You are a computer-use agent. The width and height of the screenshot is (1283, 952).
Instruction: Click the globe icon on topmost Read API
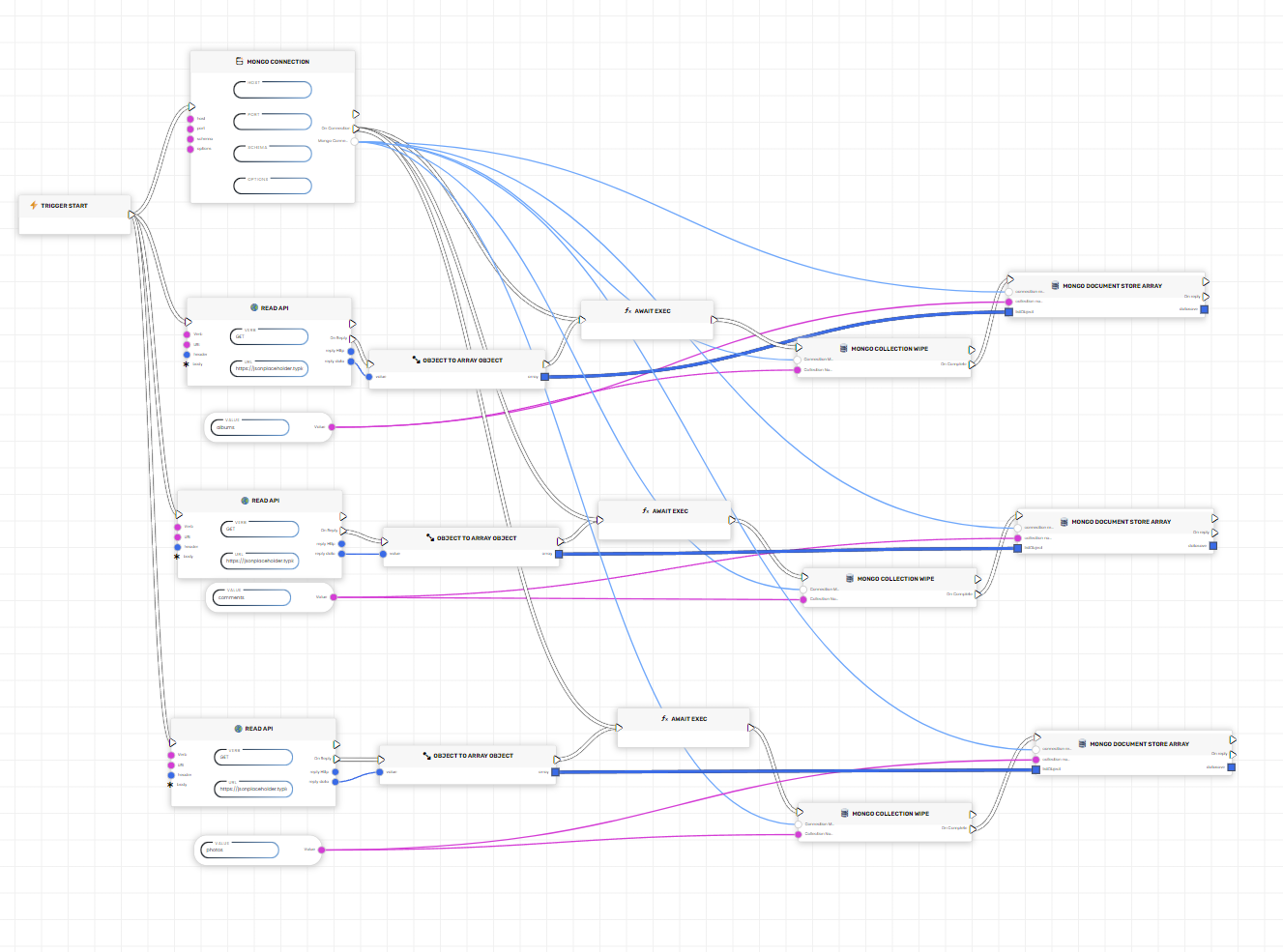[x=254, y=308]
